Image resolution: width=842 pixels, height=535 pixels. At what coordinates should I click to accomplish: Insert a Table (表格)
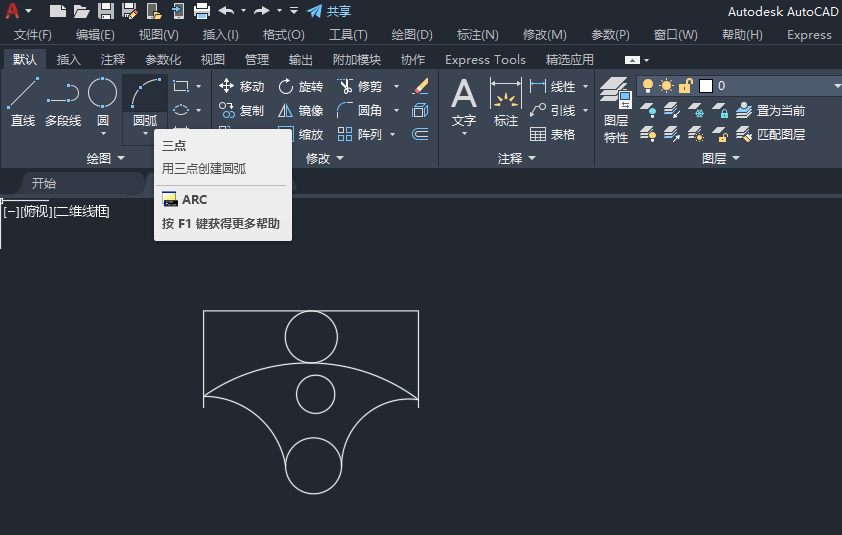click(x=552, y=134)
